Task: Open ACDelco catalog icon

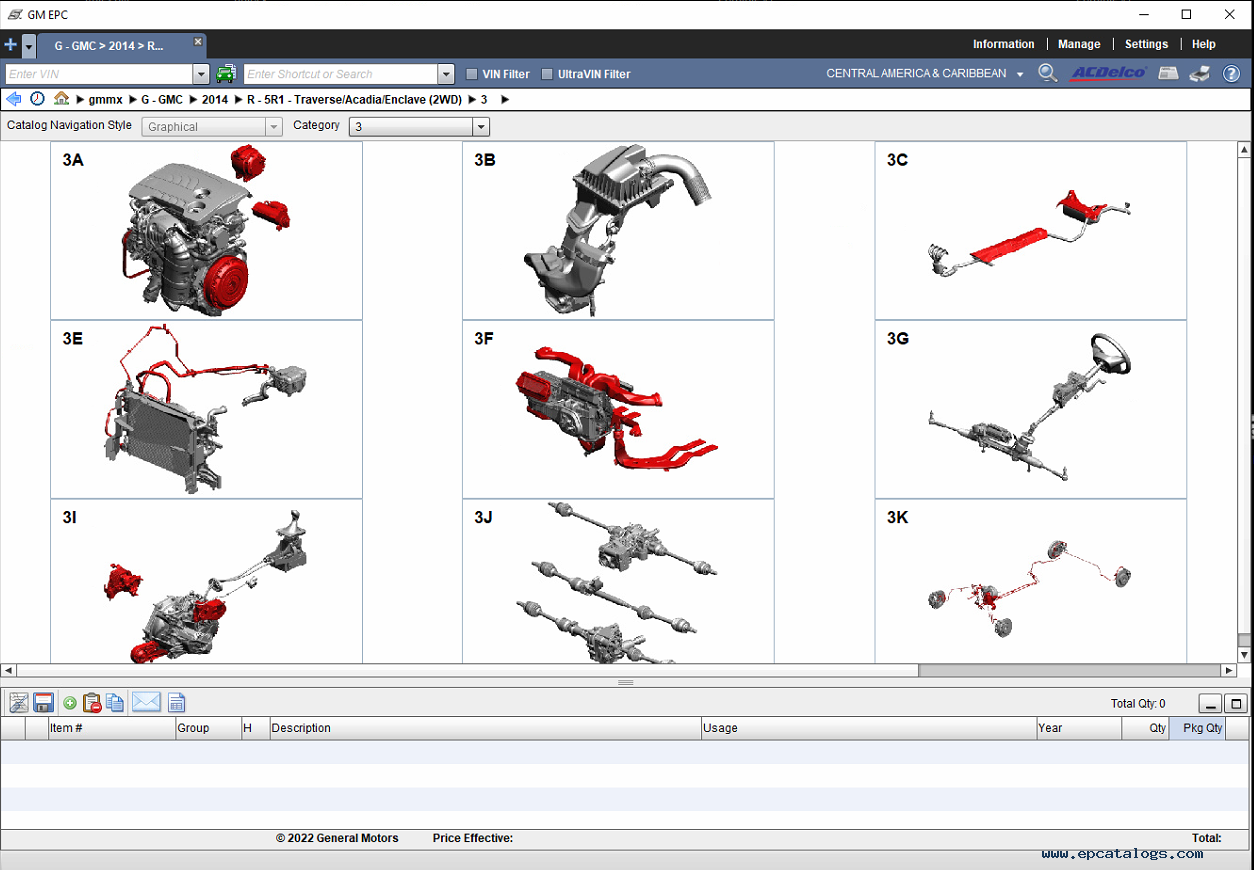Action: (x=1109, y=73)
